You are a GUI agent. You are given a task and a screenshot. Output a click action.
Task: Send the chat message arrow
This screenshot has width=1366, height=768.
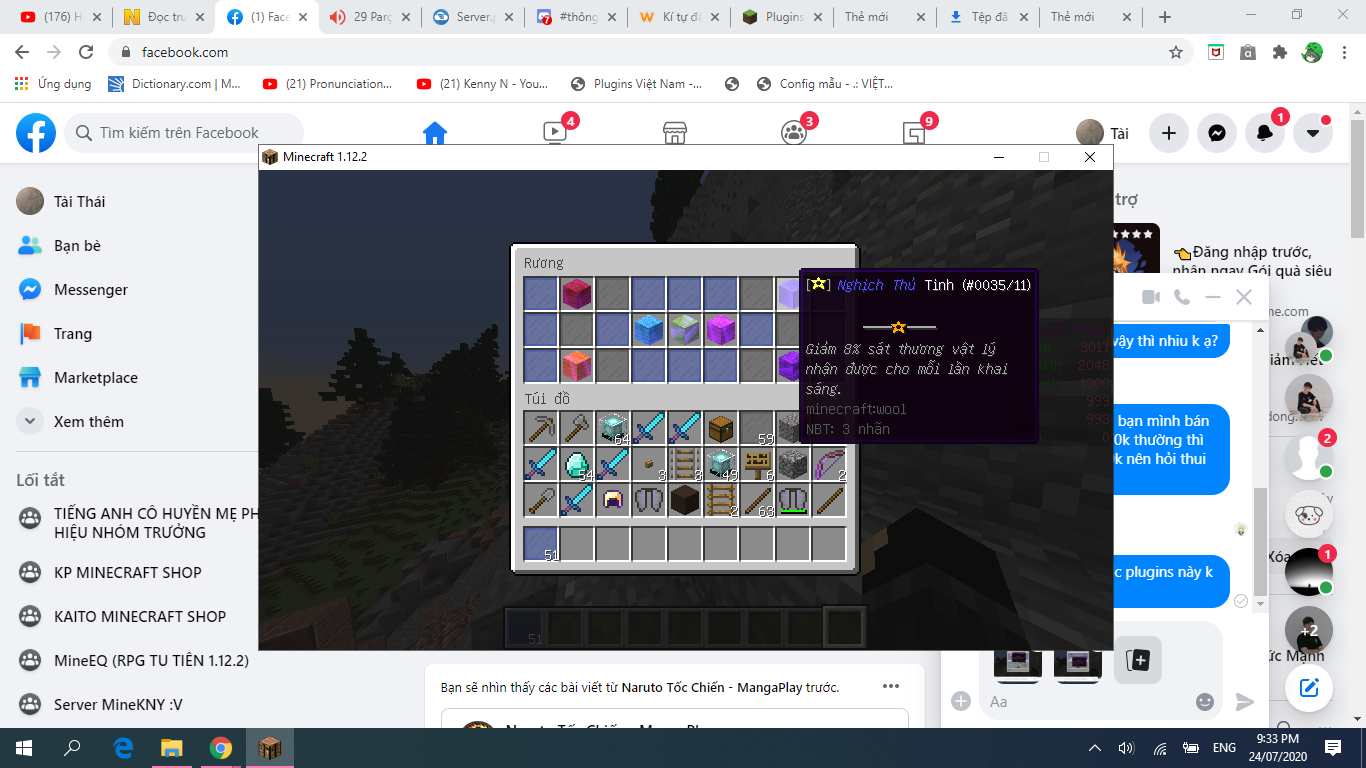click(1245, 702)
